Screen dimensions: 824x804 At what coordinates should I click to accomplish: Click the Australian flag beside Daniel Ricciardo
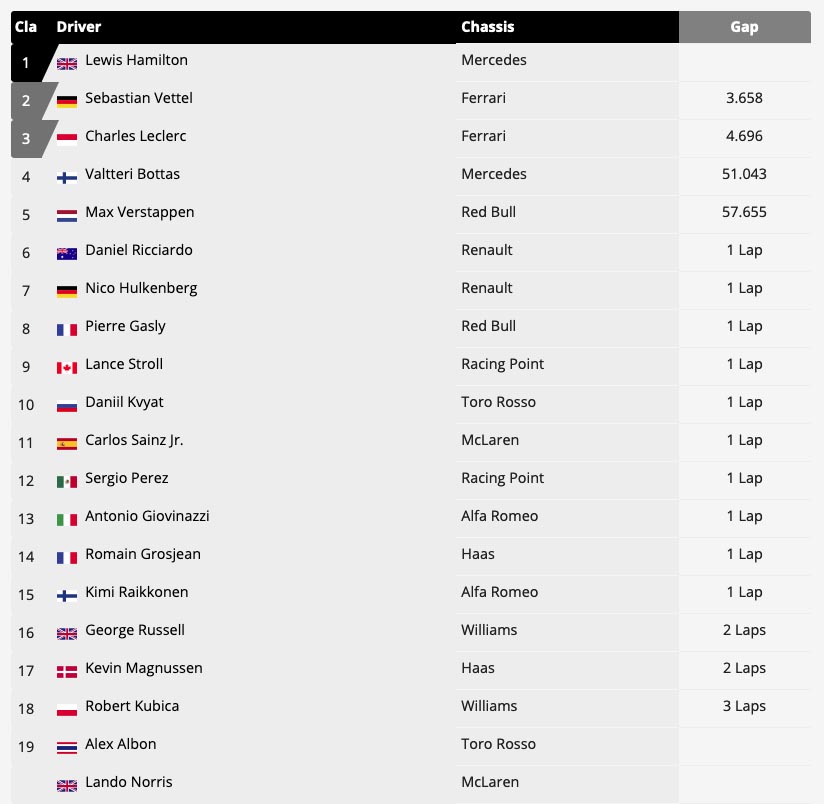tap(67, 254)
